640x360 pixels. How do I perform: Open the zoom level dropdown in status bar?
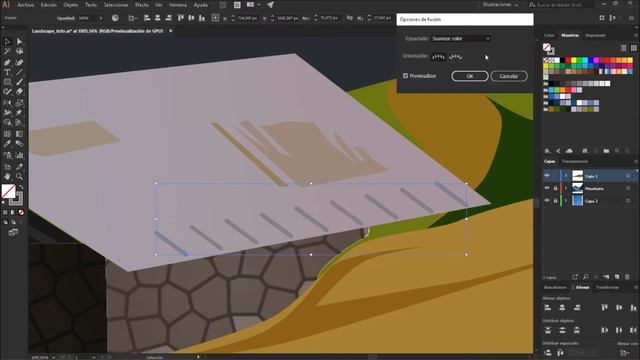click(53, 357)
